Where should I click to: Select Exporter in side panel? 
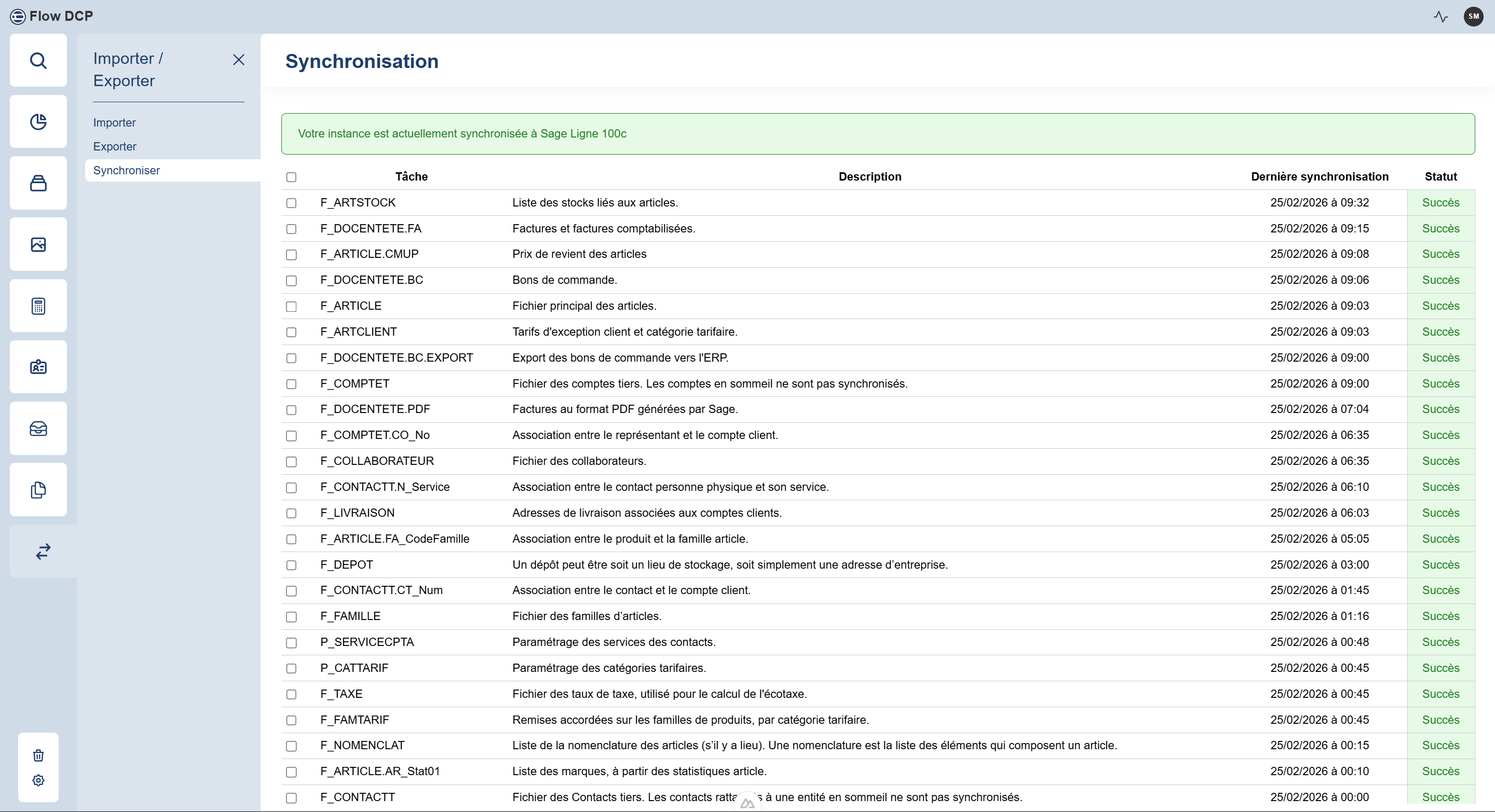tap(114, 146)
